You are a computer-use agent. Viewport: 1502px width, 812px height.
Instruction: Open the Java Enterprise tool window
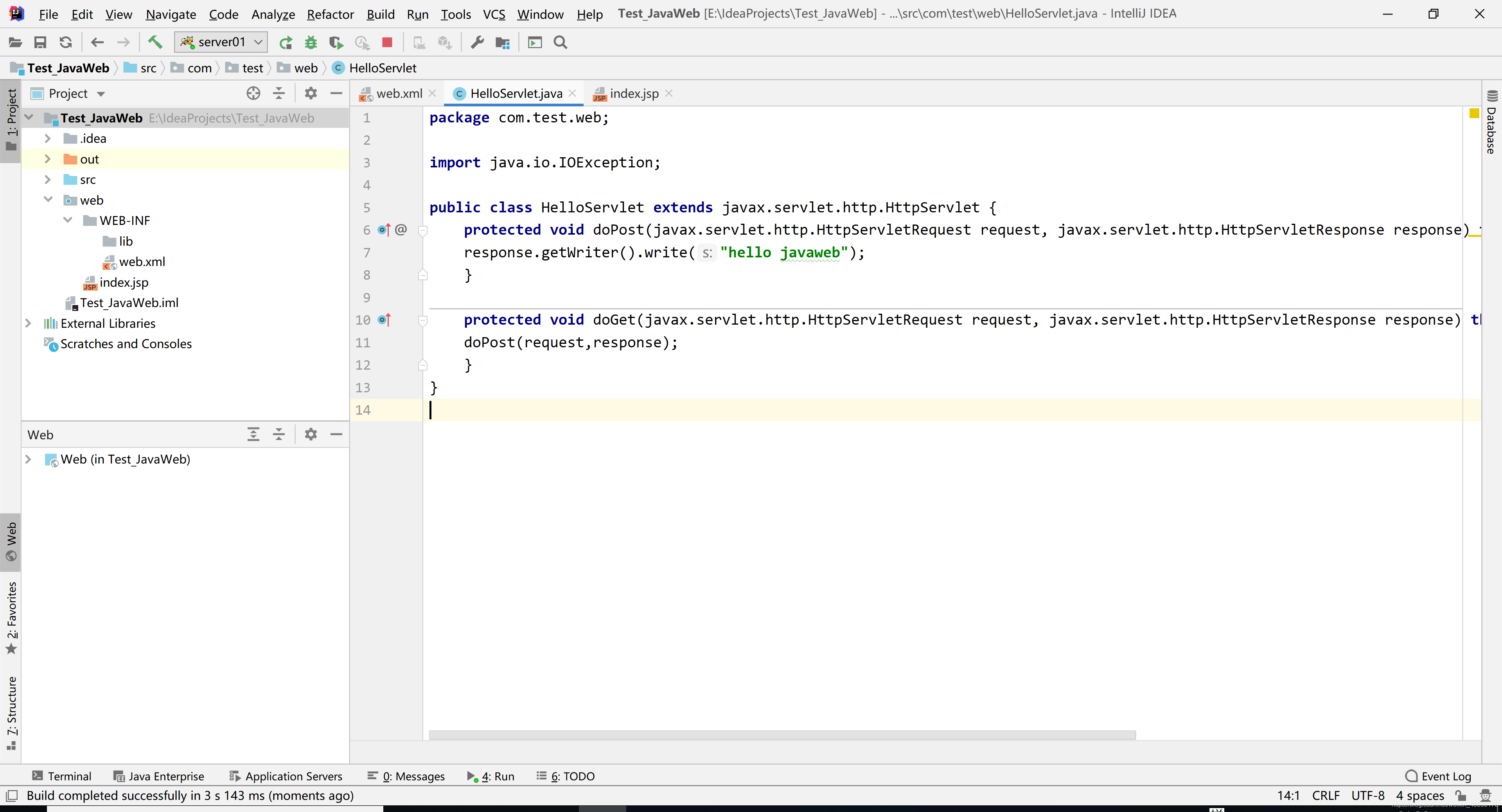click(158, 776)
